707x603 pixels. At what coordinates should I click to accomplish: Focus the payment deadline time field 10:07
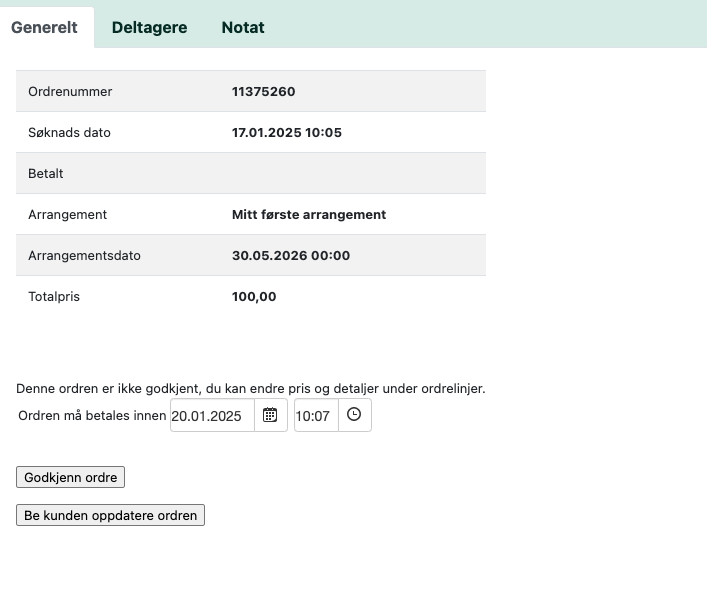tap(314, 416)
